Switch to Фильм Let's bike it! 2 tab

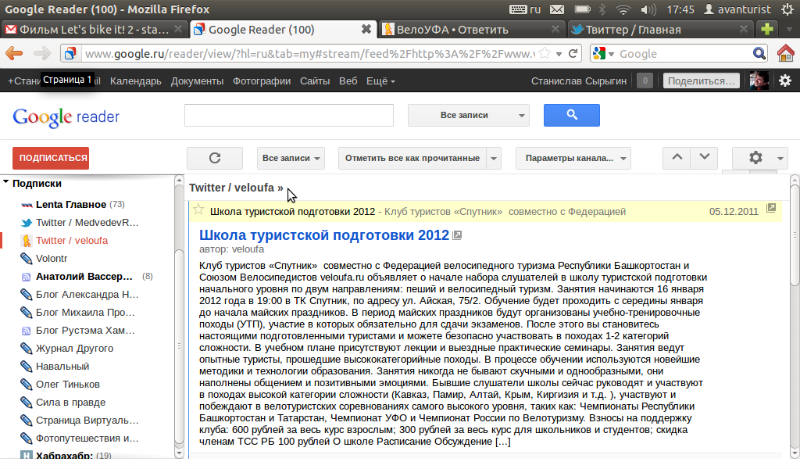click(x=93, y=29)
